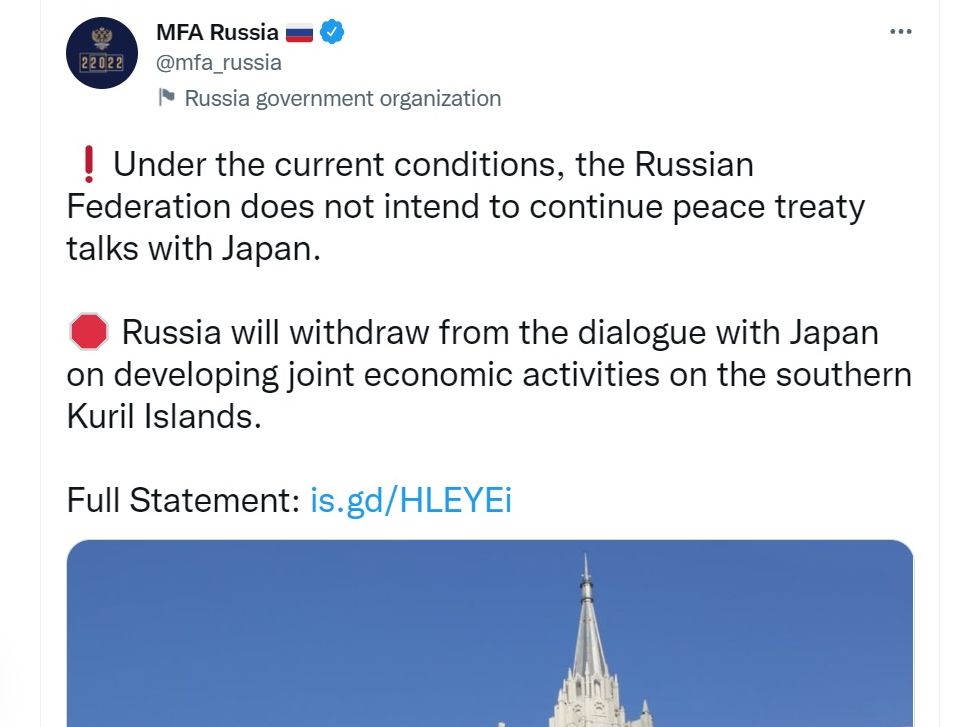Screen dimensions: 963x727
Task: Click the paragraph about the southern Kuril Islands
Action: click(489, 374)
